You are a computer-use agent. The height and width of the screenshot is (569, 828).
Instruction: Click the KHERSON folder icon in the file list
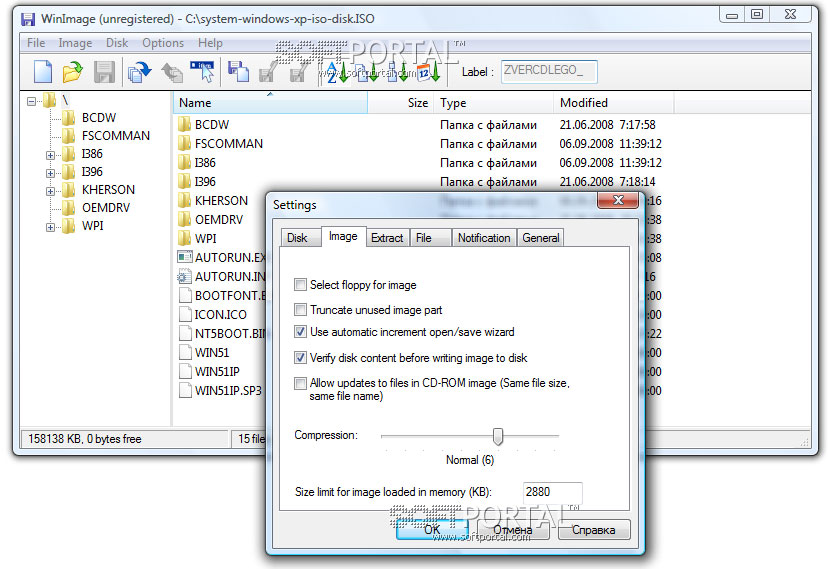coord(184,201)
